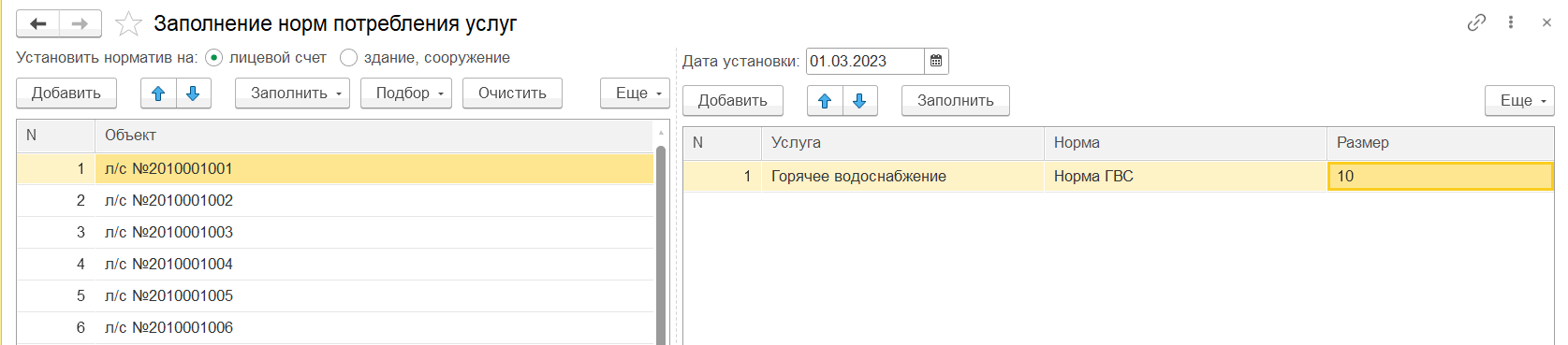This screenshot has height=345, width=1568.
Task: Click the Норма ГВС cell
Action: point(1185,177)
